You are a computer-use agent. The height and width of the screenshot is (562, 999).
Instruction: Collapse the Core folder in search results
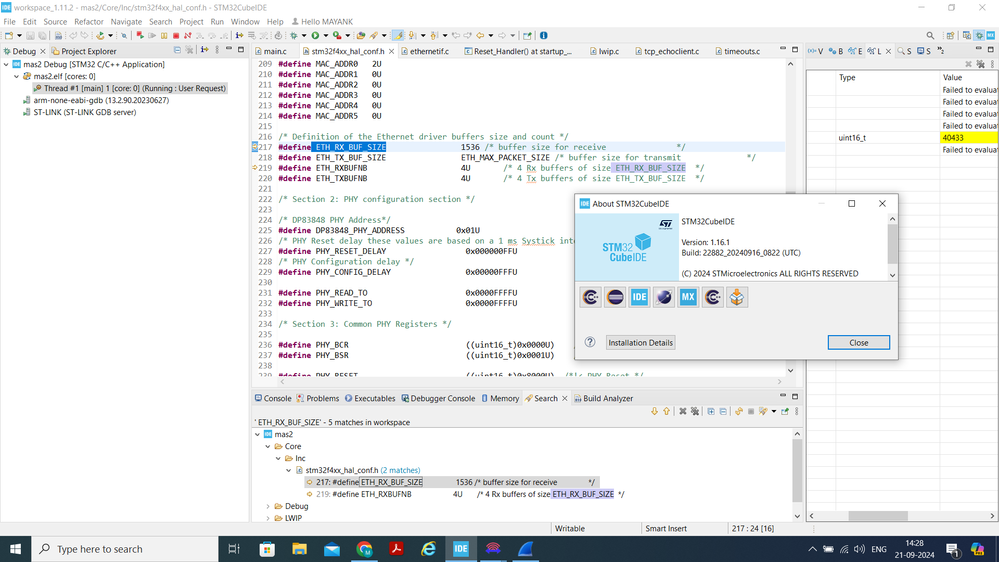(x=268, y=447)
